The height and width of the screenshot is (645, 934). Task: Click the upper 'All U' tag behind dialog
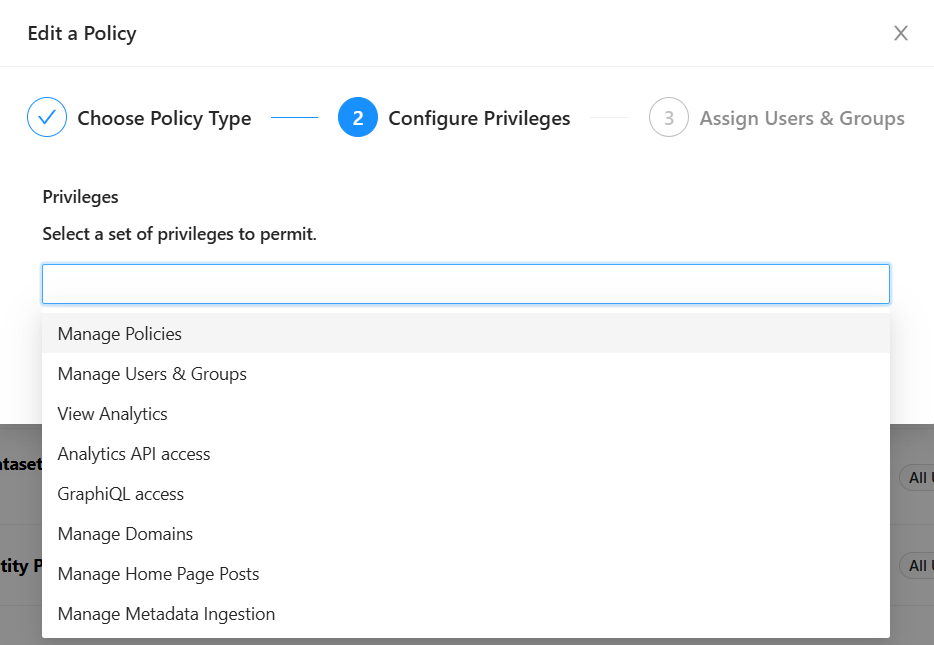point(916,477)
